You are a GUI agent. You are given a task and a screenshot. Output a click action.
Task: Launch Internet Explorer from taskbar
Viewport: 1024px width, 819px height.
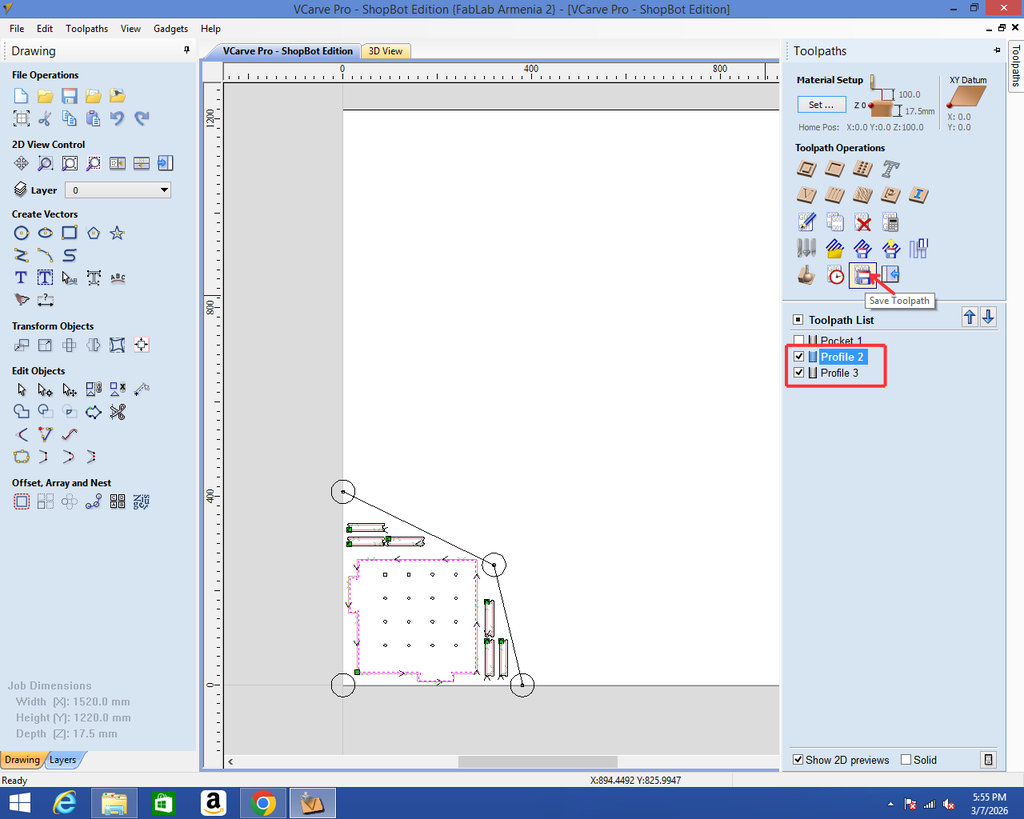click(65, 803)
